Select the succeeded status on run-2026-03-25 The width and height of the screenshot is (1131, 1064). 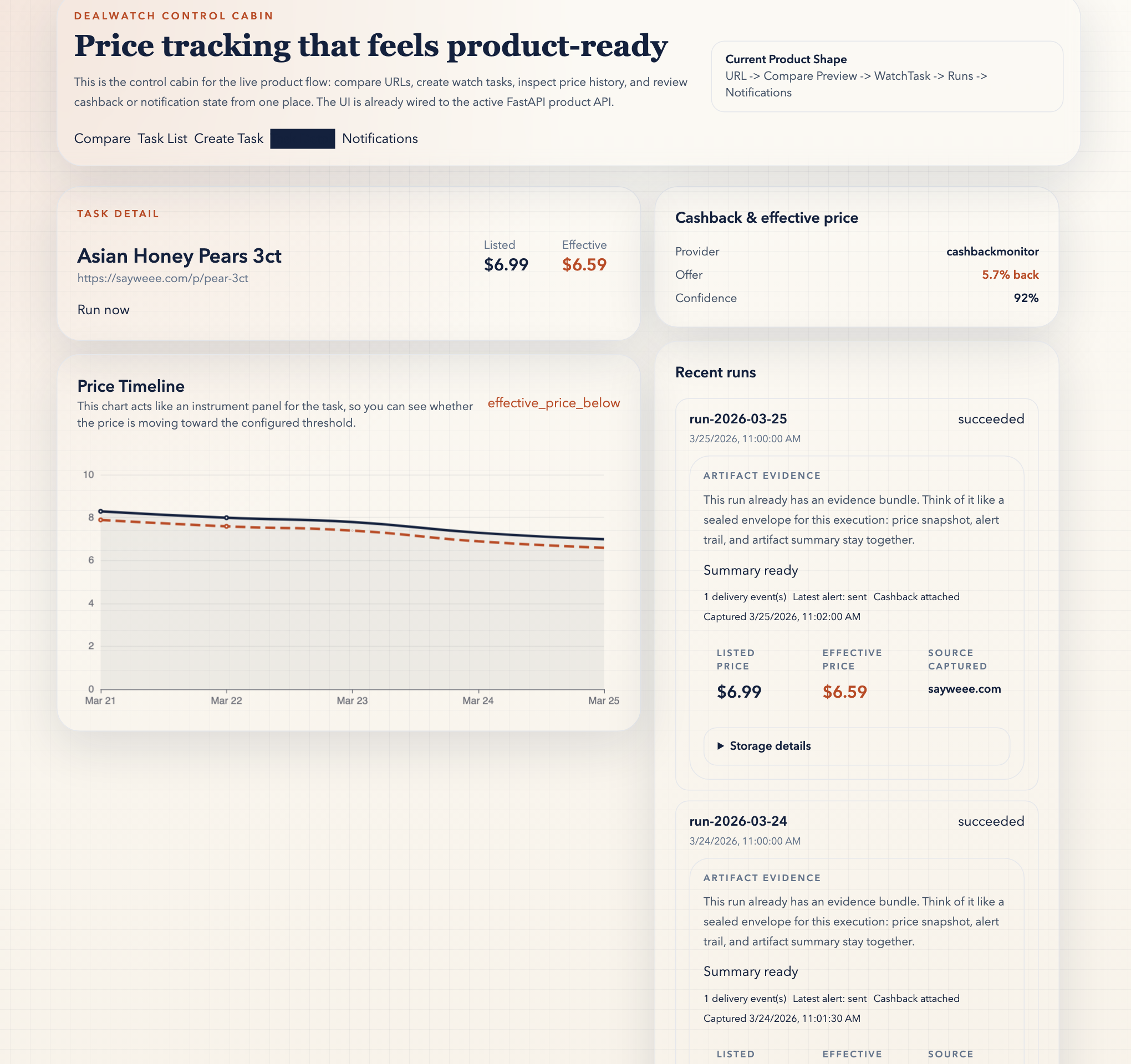tap(990, 419)
